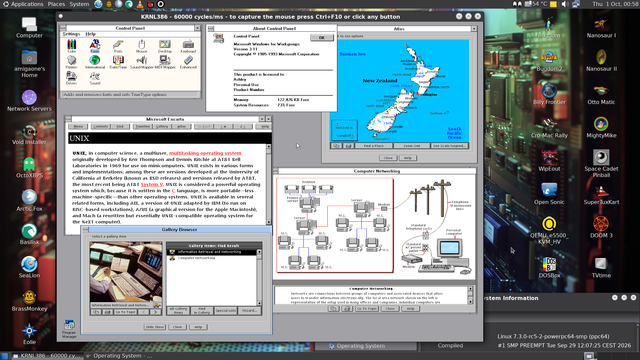The width and height of the screenshot is (640, 360).
Task: Click the print icon in Atlas window
Action: click(x=348, y=146)
